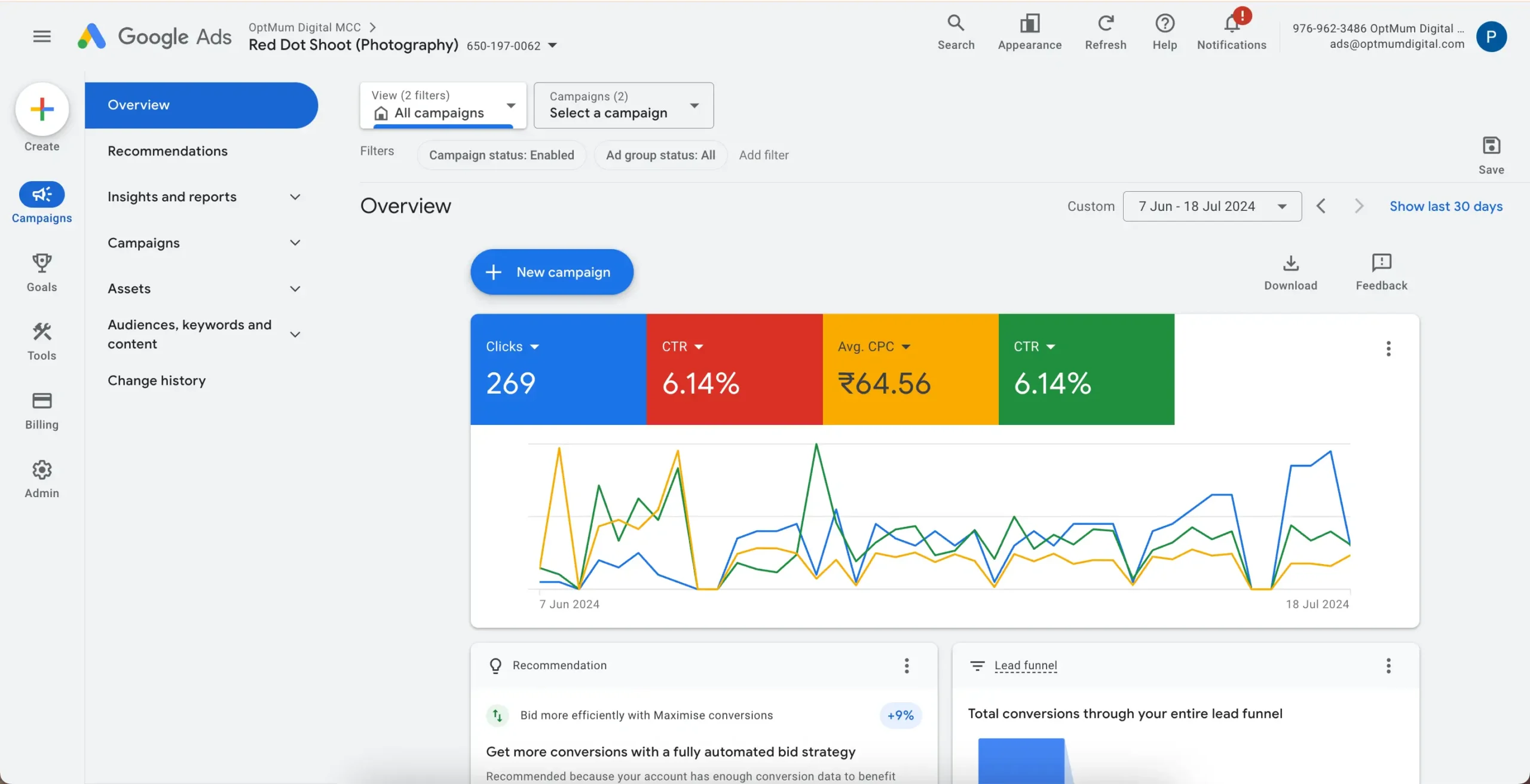This screenshot has height=784, width=1530.
Task: Edit Ad group status: All filter chip
Action: (660, 155)
